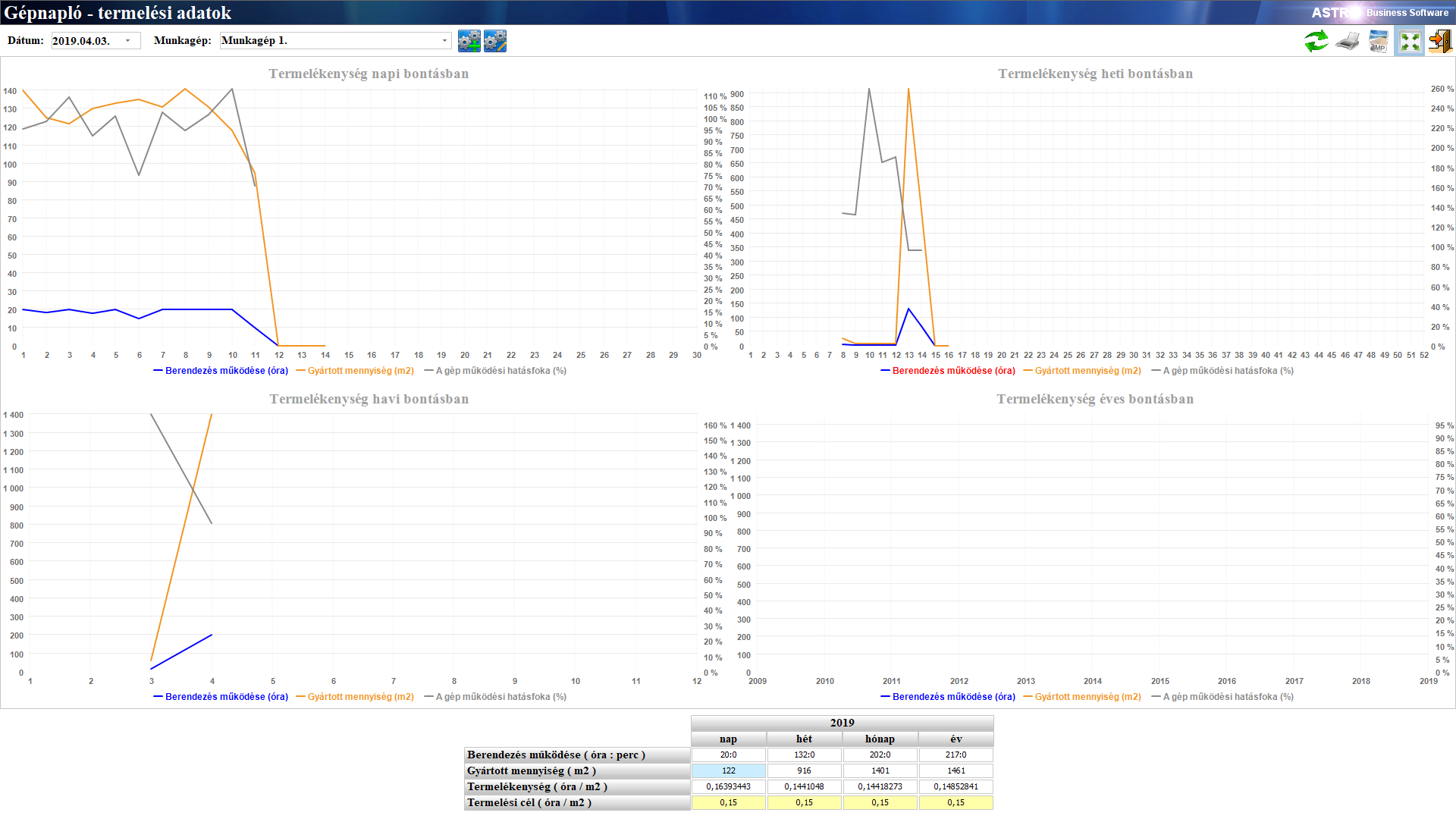Screen dimensions: 1456x819
Task: Click the 'Gépnapló - termelési adatok' window title
Action: [118, 13]
